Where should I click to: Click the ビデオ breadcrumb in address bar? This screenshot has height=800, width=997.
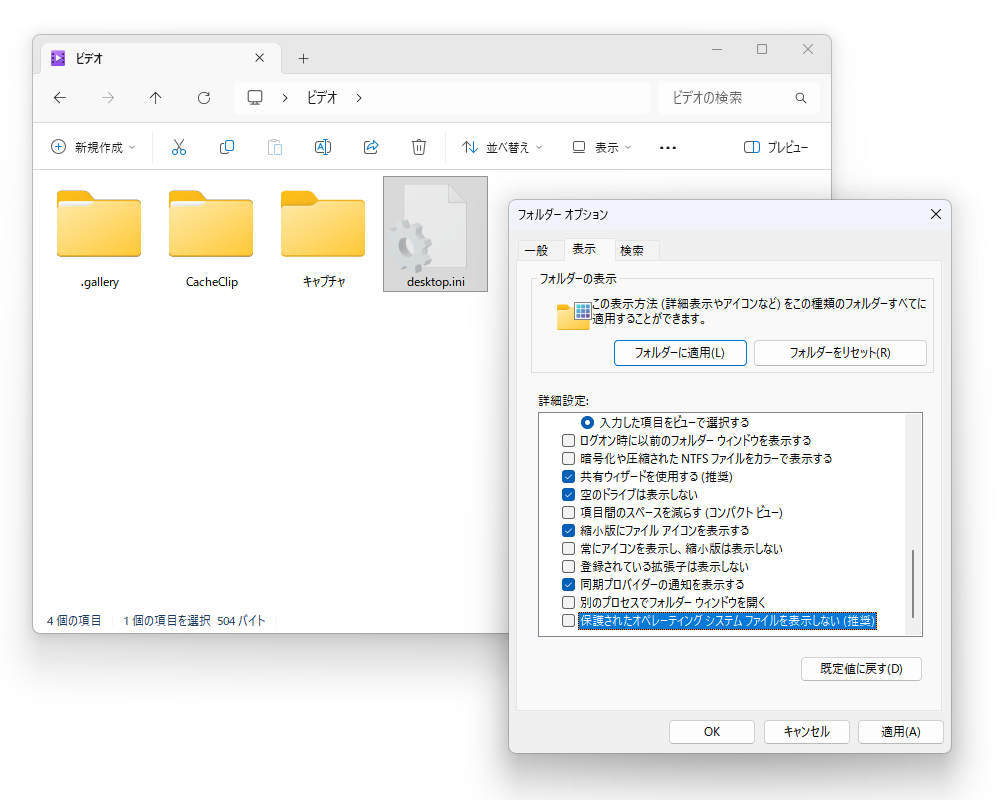click(322, 98)
